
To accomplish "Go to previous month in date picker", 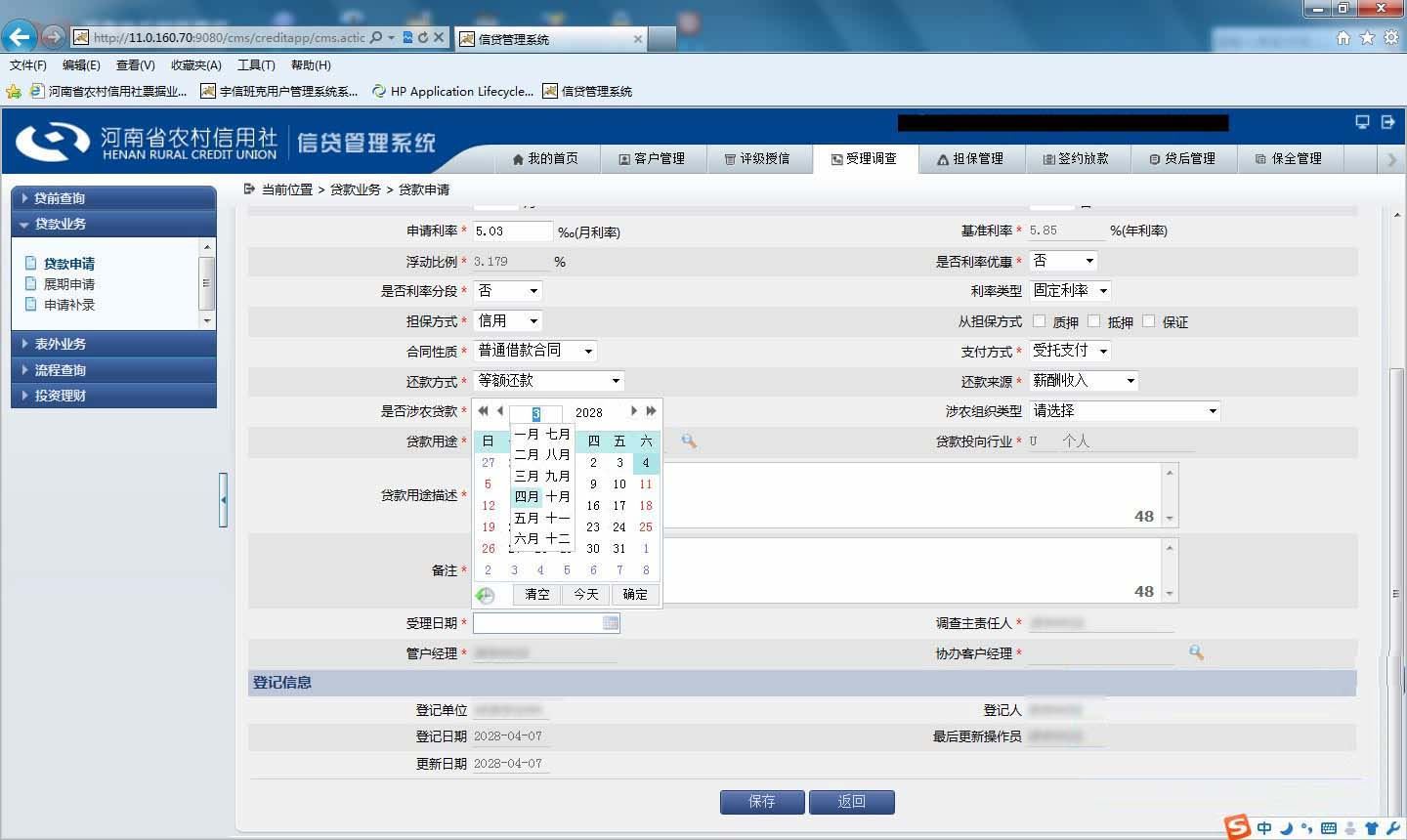I will coord(500,411).
